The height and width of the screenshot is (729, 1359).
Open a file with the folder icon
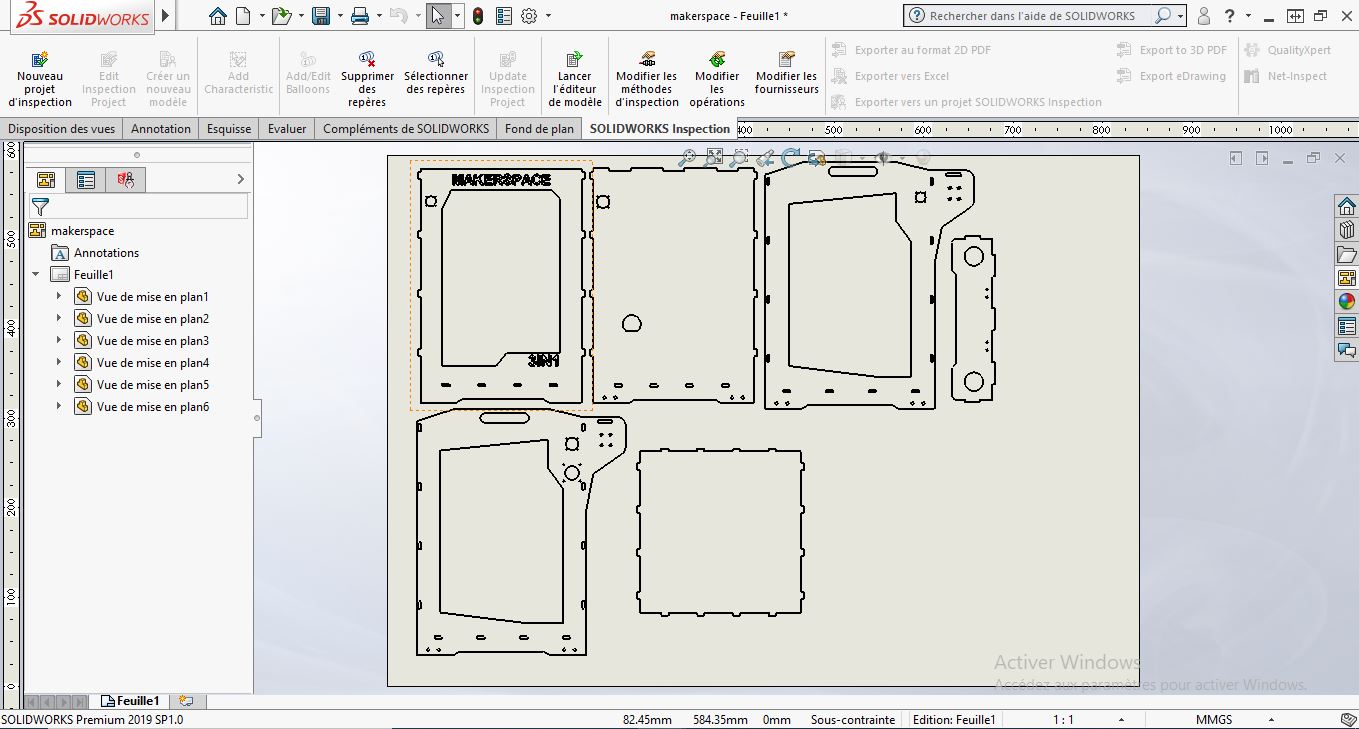pyautogui.click(x=281, y=16)
